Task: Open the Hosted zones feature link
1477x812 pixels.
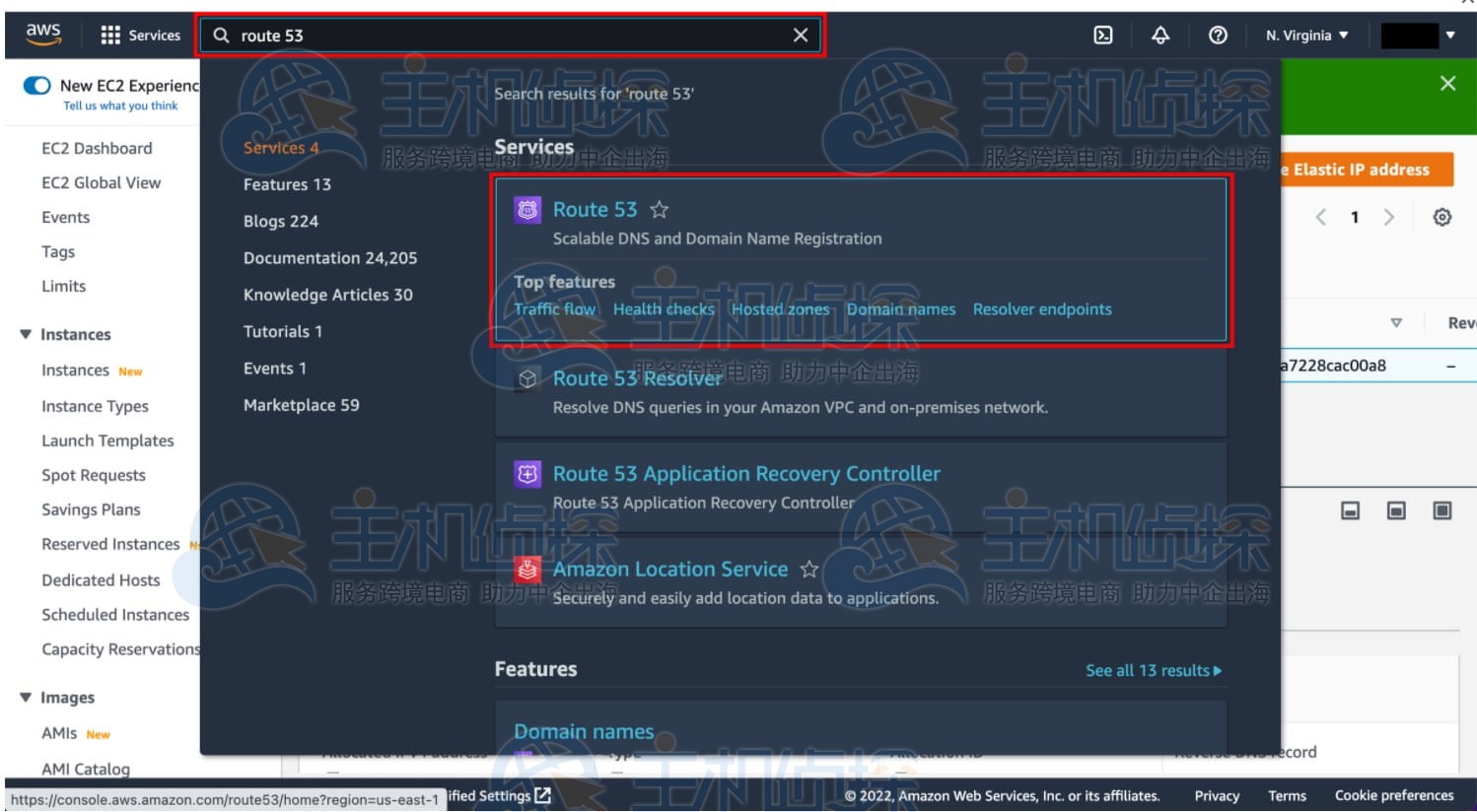Action: tap(780, 309)
